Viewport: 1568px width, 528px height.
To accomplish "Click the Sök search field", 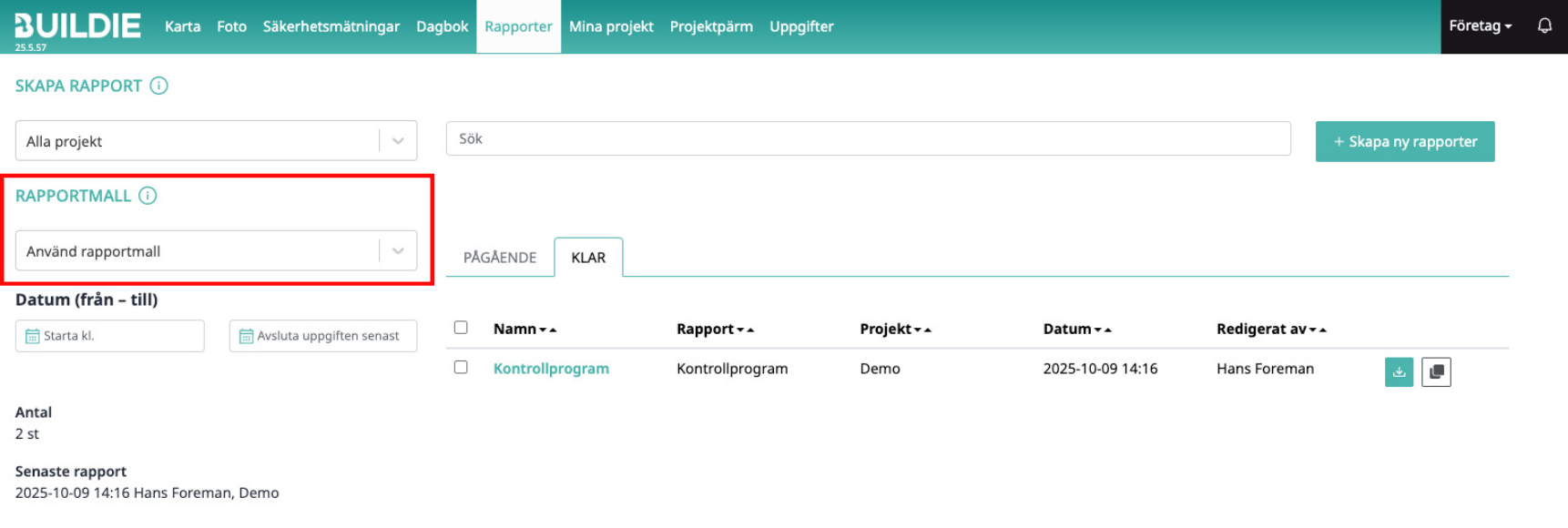I will tap(868, 139).
